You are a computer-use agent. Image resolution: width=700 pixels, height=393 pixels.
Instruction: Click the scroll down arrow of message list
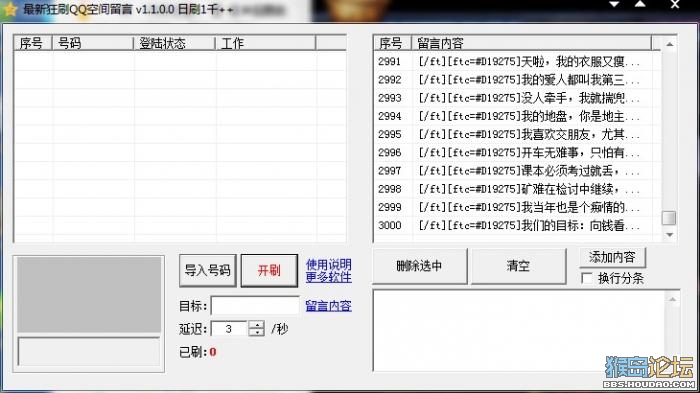coord(669,235)
